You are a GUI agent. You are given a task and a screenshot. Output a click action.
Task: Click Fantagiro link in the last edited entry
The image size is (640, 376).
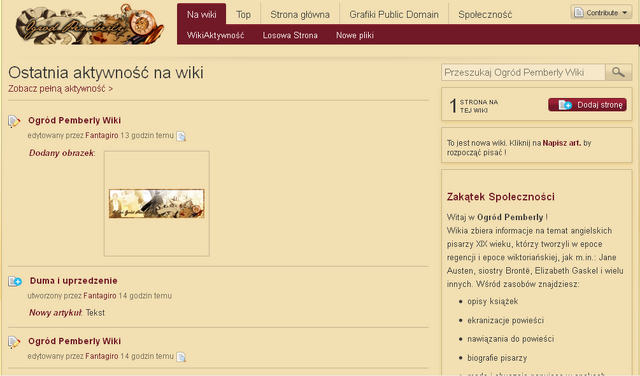(102, 356)
